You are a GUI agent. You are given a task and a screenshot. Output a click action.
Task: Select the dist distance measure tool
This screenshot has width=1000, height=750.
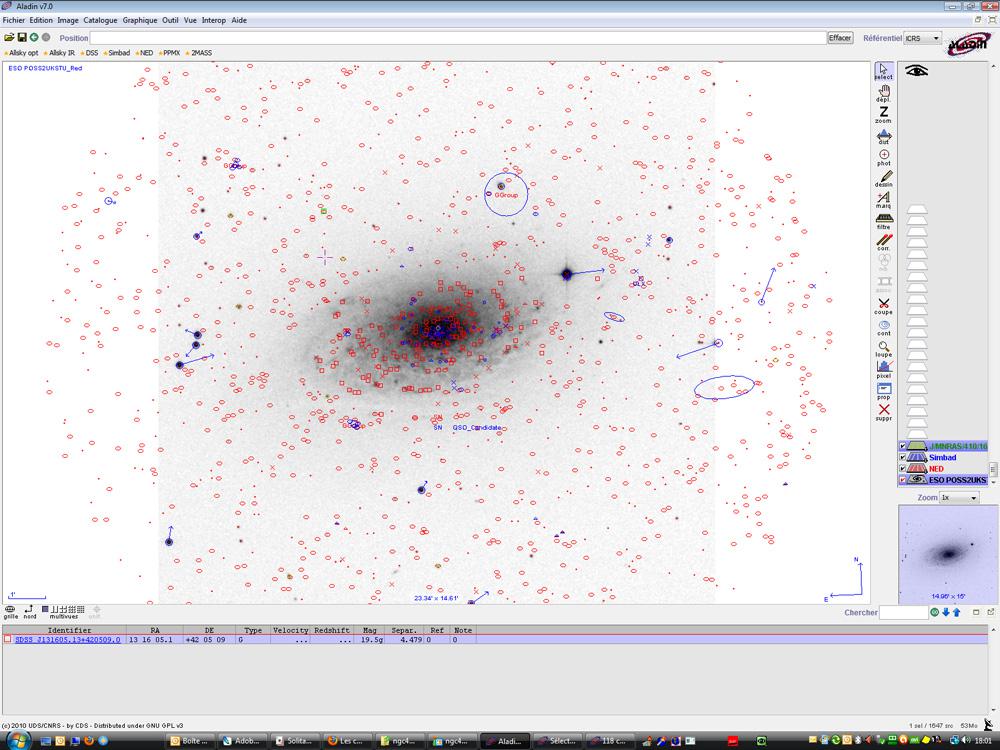pyautogui.click(x=883, y=136)
